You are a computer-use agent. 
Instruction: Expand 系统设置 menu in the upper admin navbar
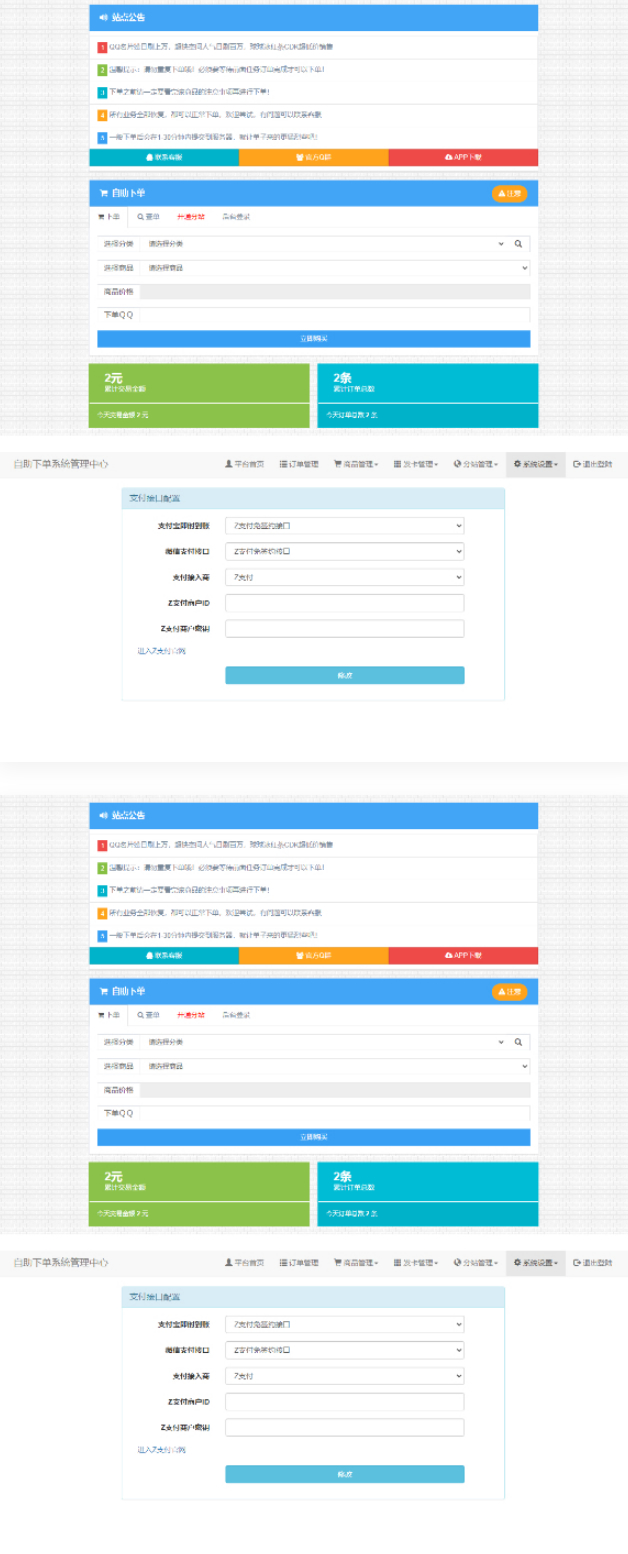[535, 464]
